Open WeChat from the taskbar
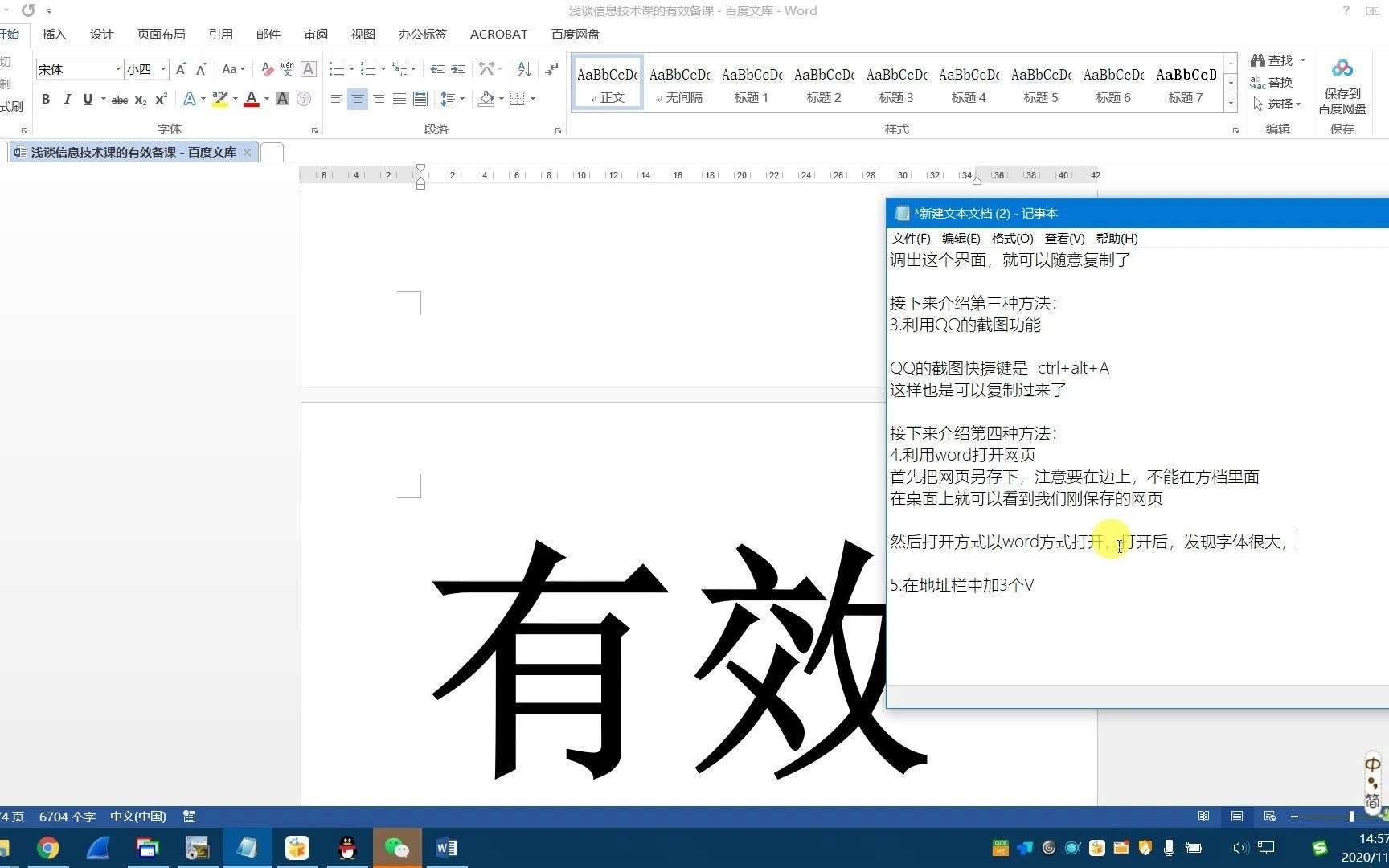This screenshot has width=1389, height=868. [397, 847]
